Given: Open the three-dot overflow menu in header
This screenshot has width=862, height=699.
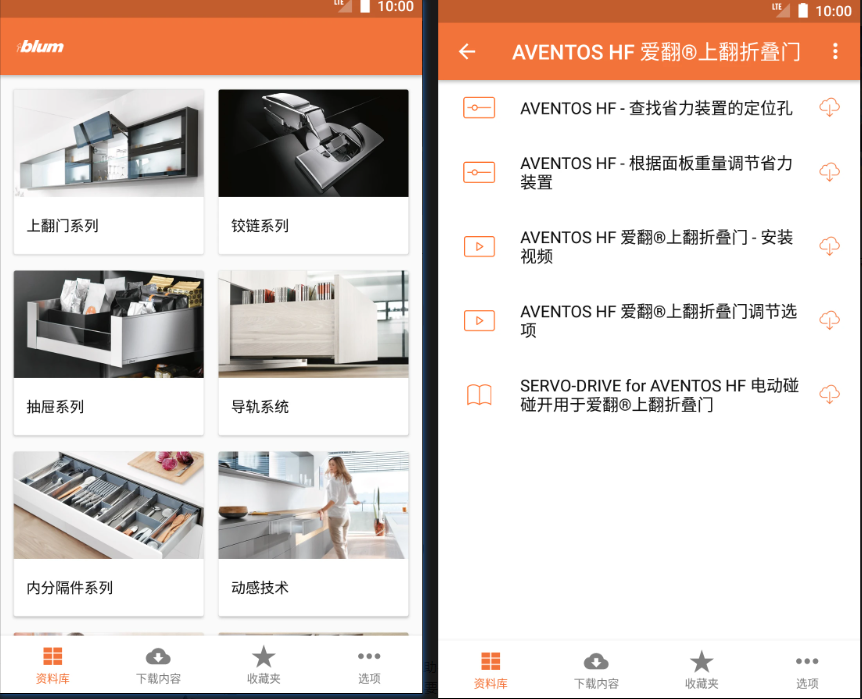Looking at the screenshot, I should (835, 52).
